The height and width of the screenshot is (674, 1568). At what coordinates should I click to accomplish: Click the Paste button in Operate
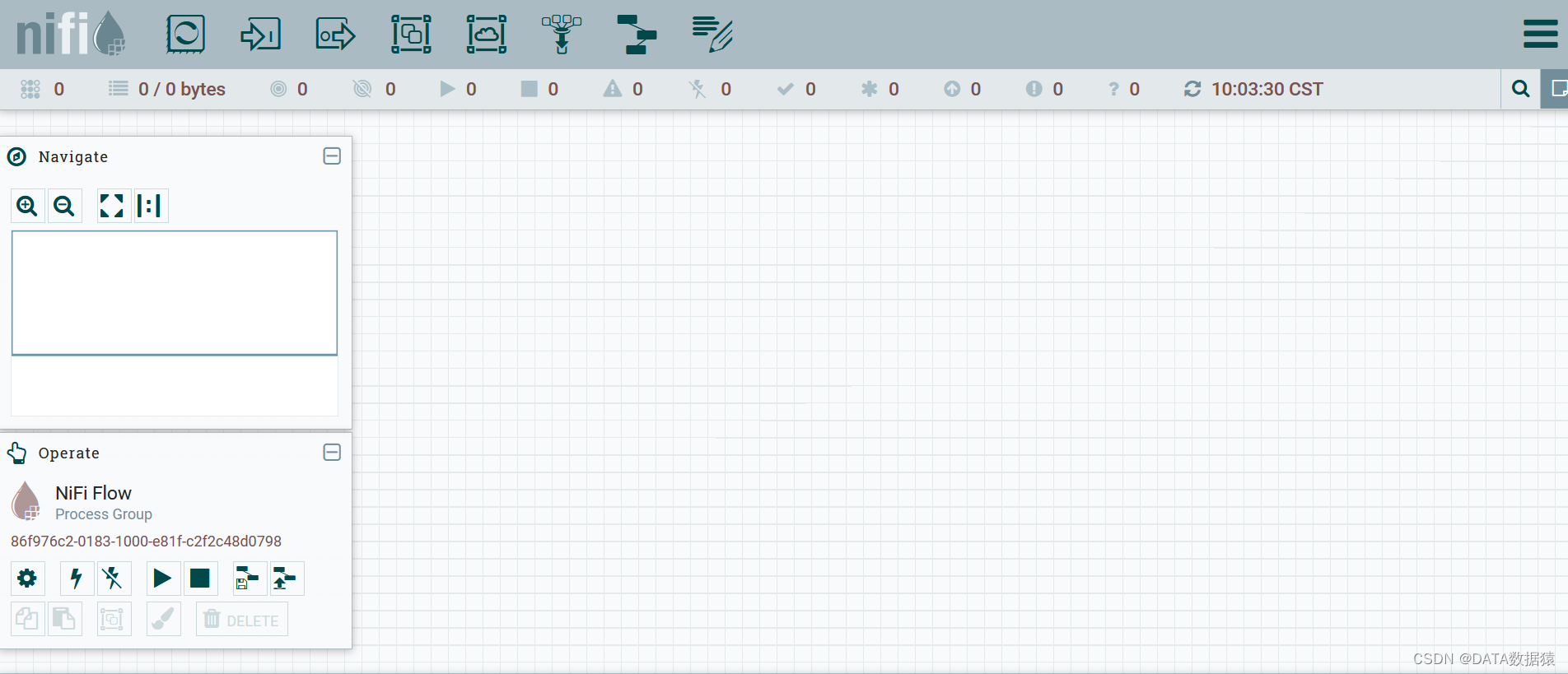[x=64, y=619]
